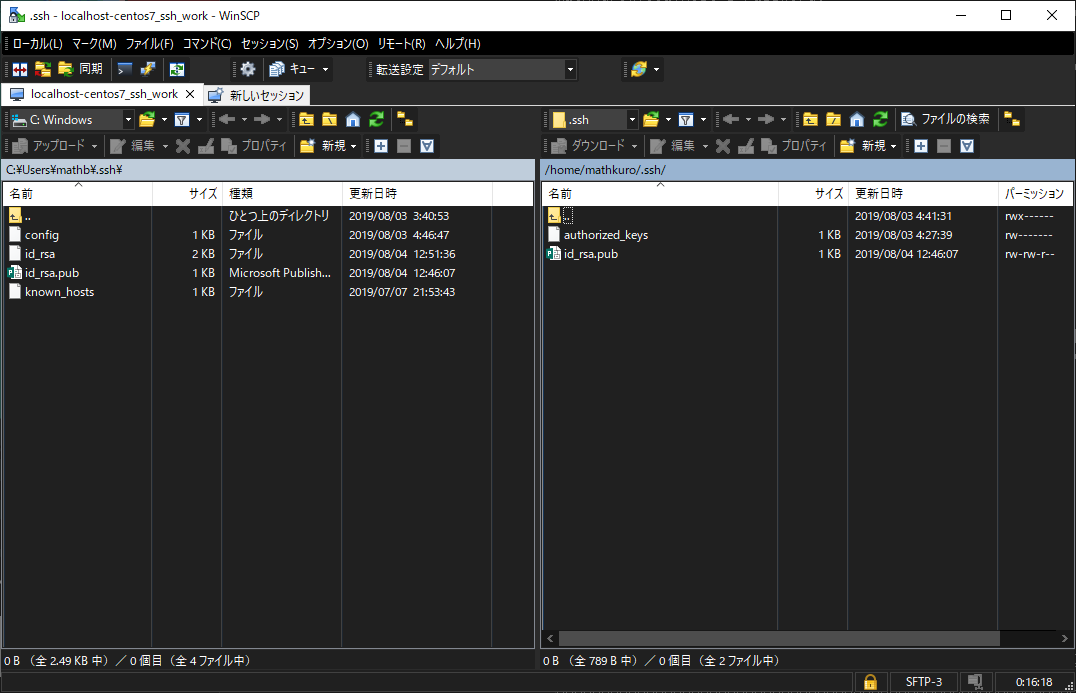This screenshot has width=1076, height=693.
Task: Select the local config file
Action: pos(42,235)
